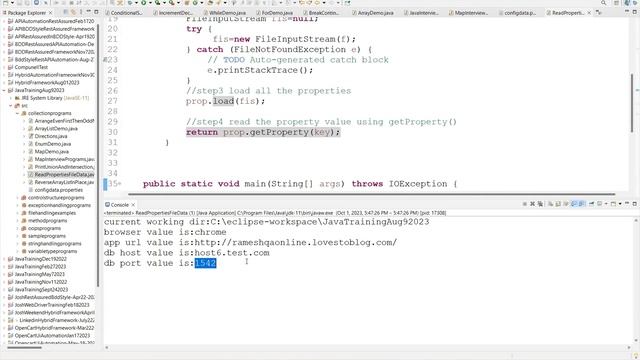Expand the controlstructureprograms package
The image size is (640, 360).
point(18,198)
